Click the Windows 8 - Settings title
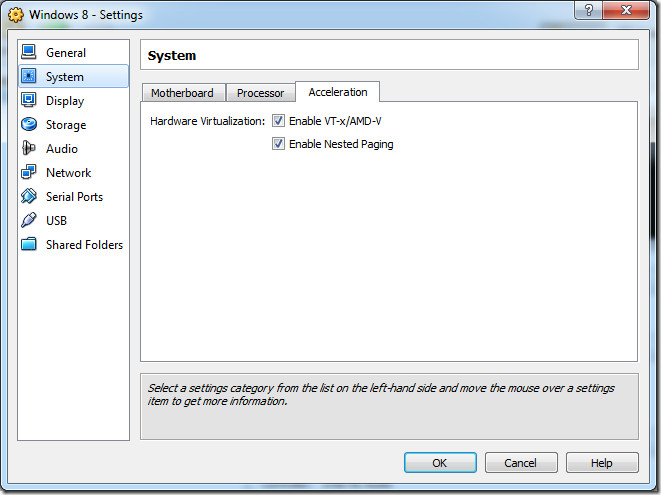Viewport: 661px width, 495px height. tap(86, 15)
